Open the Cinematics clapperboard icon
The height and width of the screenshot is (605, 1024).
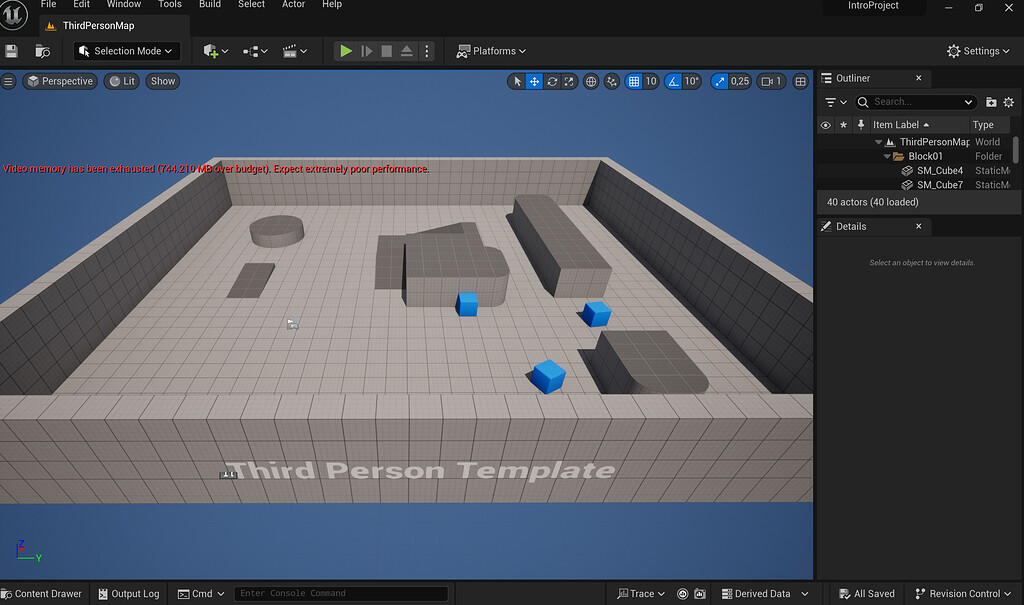click(x=291, y=51)
